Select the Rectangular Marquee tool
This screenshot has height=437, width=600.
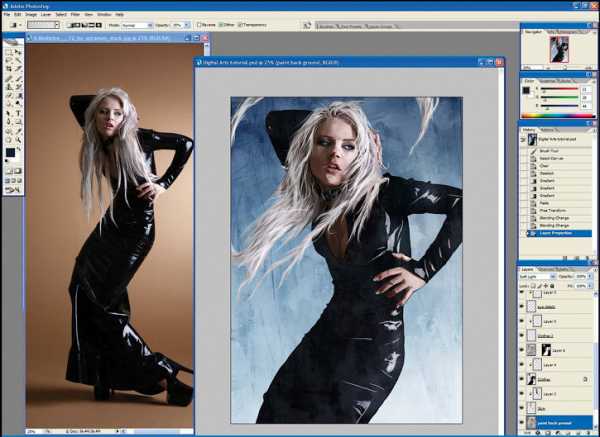click(x=9, y=52)
